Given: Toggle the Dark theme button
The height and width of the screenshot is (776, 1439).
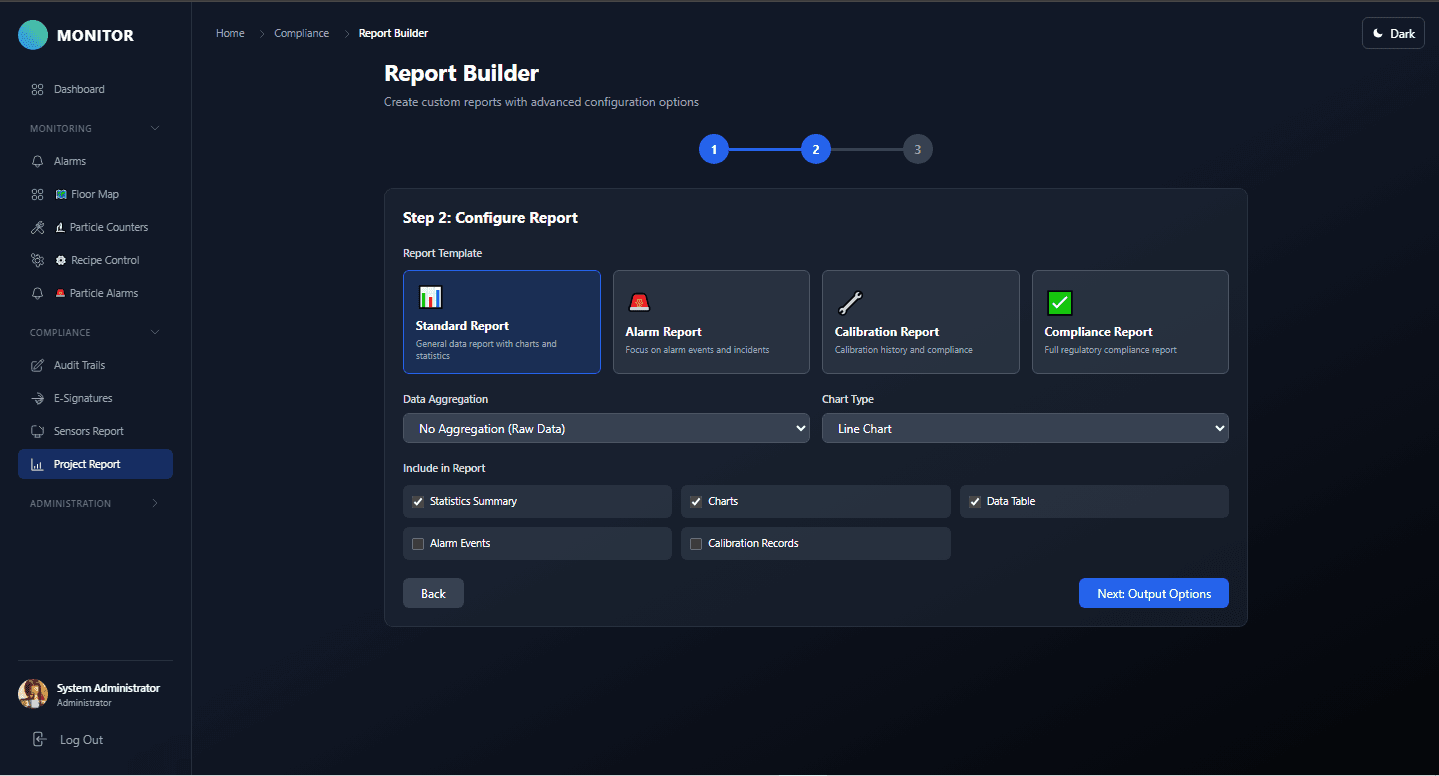Looking at the screenshot, I should [x=1393, y=33].
